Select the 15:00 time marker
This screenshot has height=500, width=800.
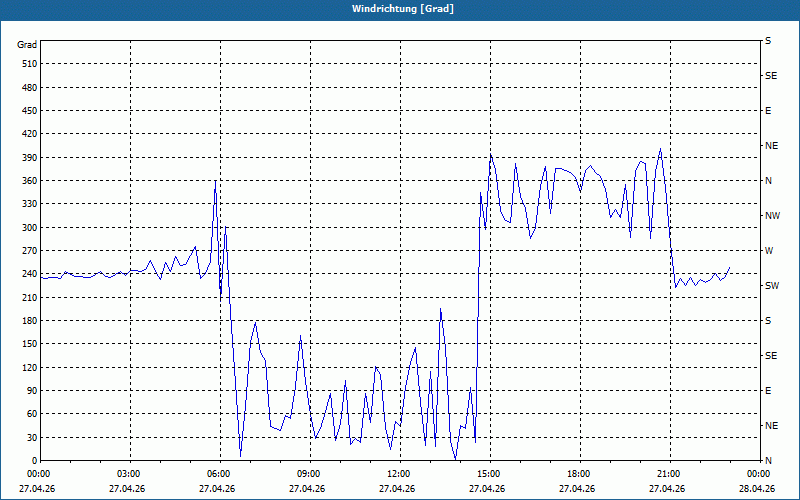(488, 474)
